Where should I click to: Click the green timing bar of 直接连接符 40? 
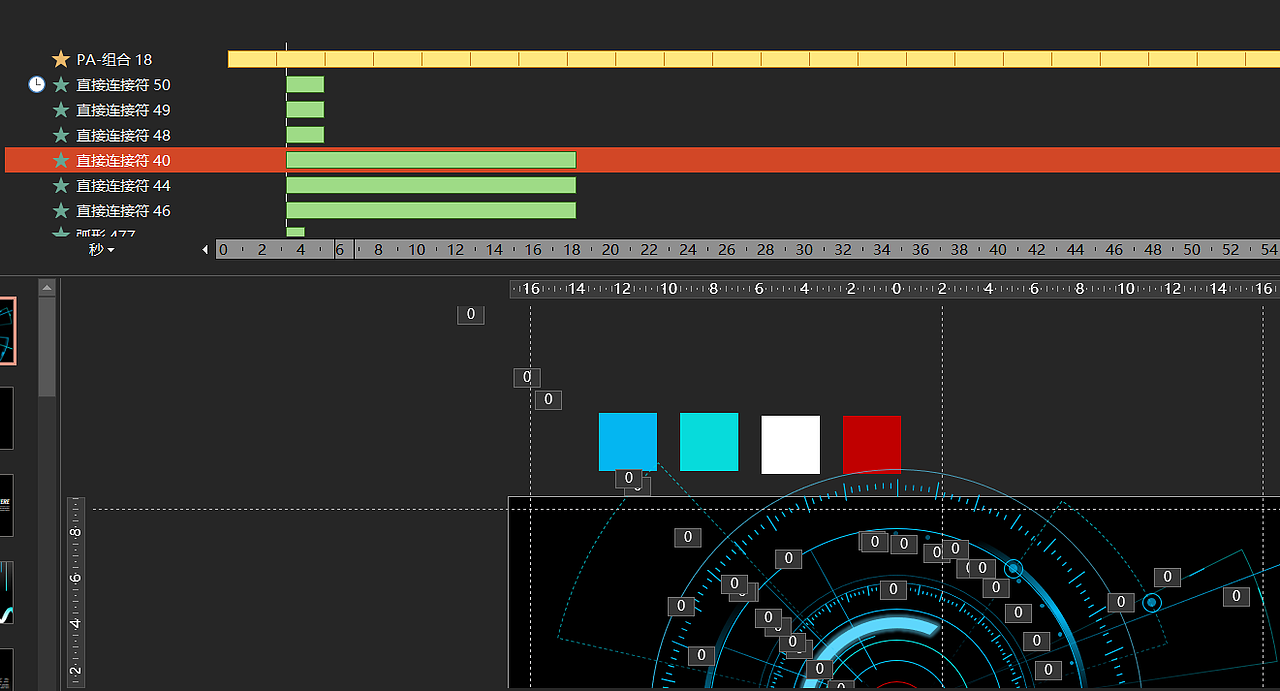(x=431, y=160)
